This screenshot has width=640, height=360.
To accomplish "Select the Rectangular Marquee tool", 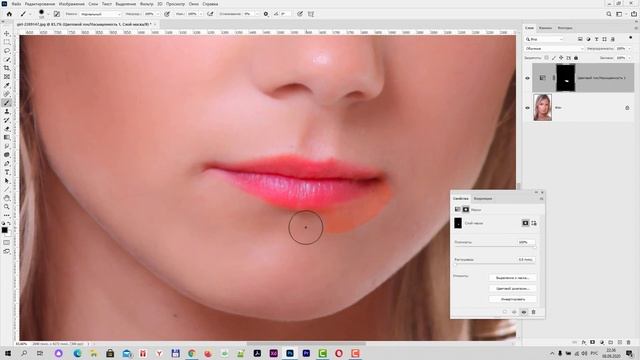I will tap(7, 42).
